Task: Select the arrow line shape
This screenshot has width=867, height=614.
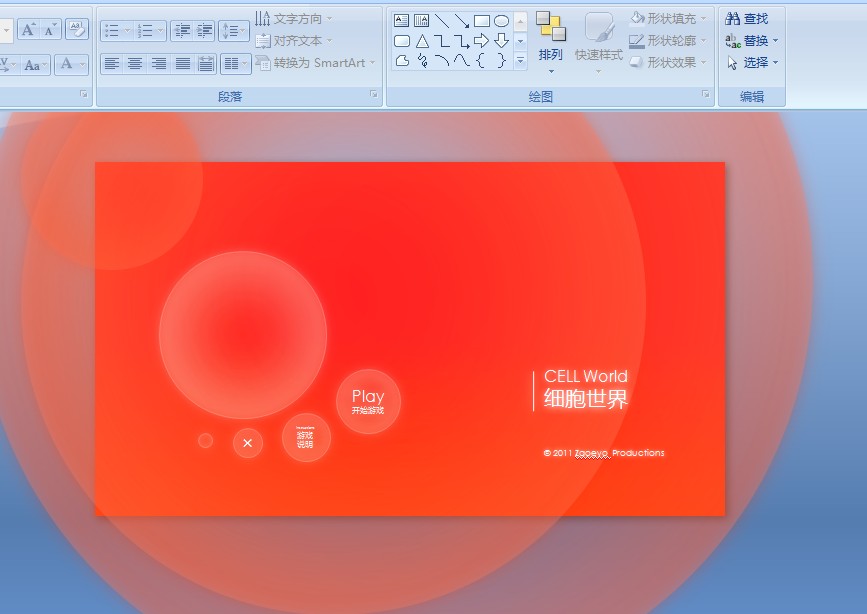Action: coord(461,21)
